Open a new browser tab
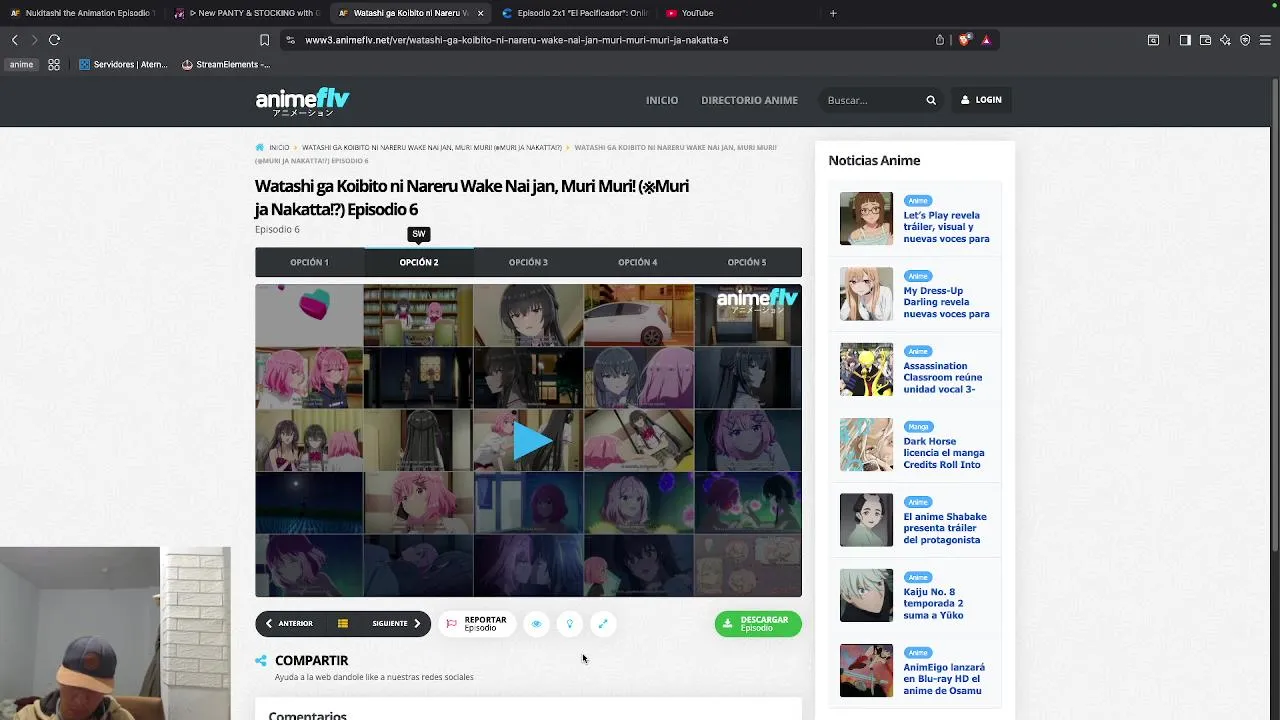1280x720 pixels. point(833,13)
